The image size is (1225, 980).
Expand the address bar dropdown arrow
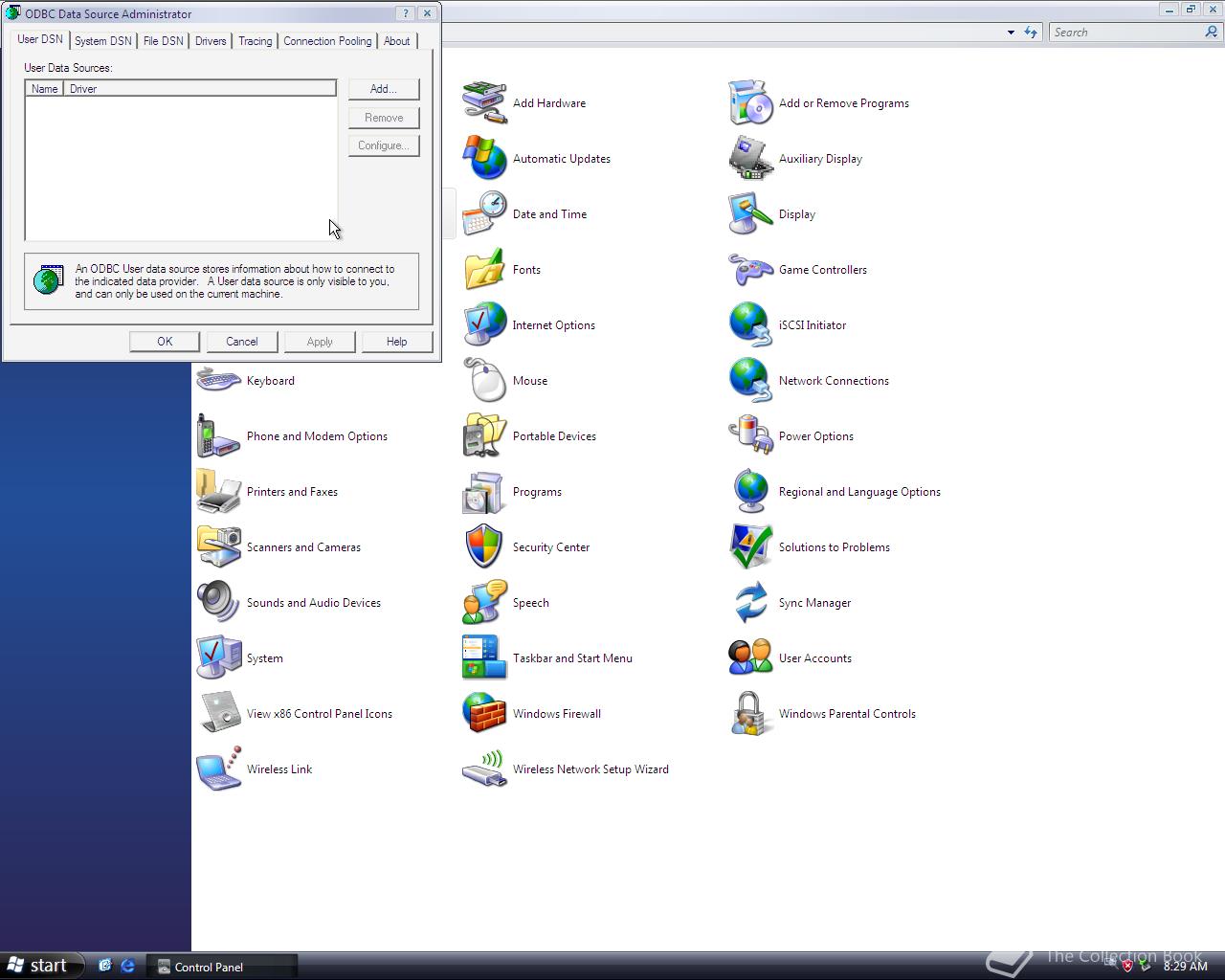[x=1011, y=33]
